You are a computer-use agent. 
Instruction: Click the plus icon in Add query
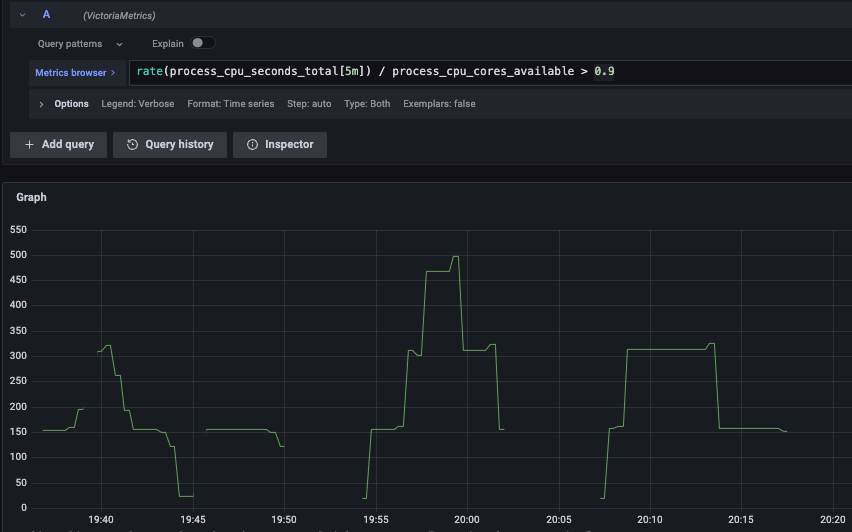pyautogui.click(x=29, y=145)
